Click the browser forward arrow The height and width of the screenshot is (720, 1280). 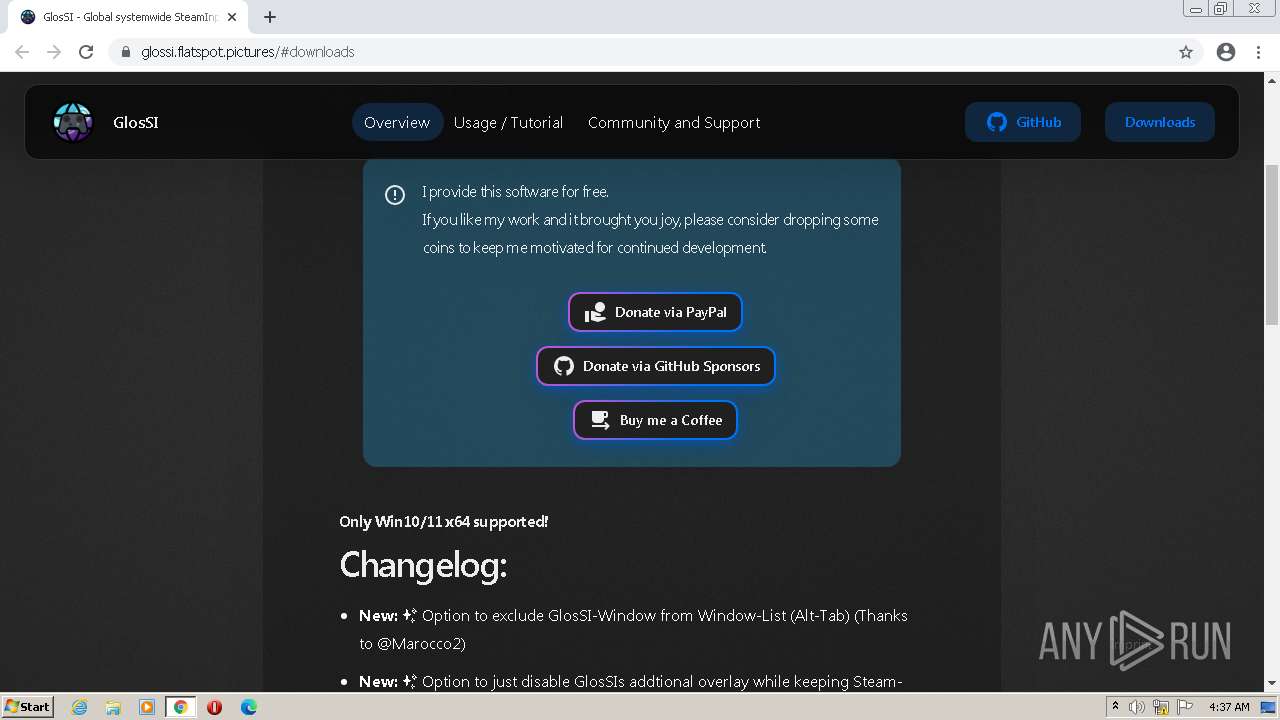[54, 52]
